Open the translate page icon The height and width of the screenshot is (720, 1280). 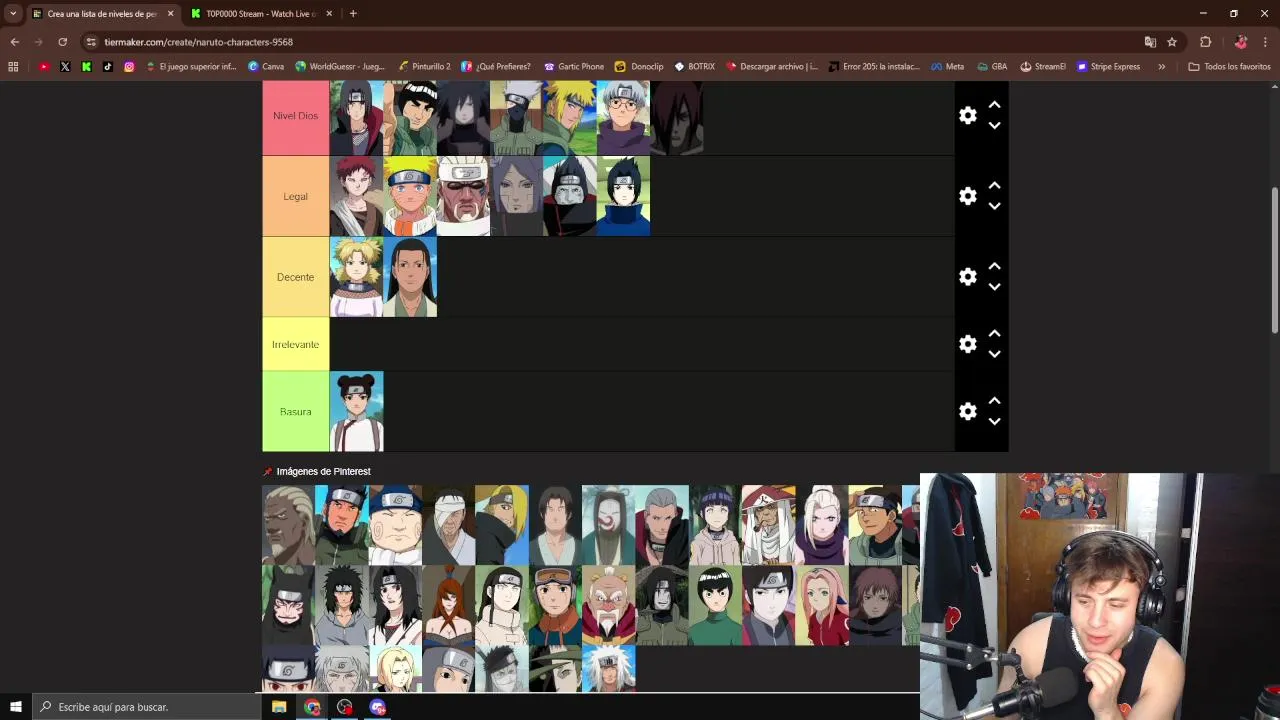1150,42
